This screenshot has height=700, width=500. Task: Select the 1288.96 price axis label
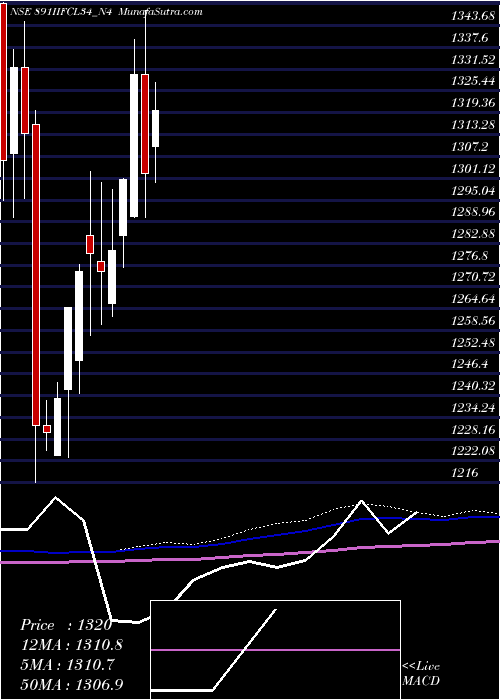(x=473, y=212)
